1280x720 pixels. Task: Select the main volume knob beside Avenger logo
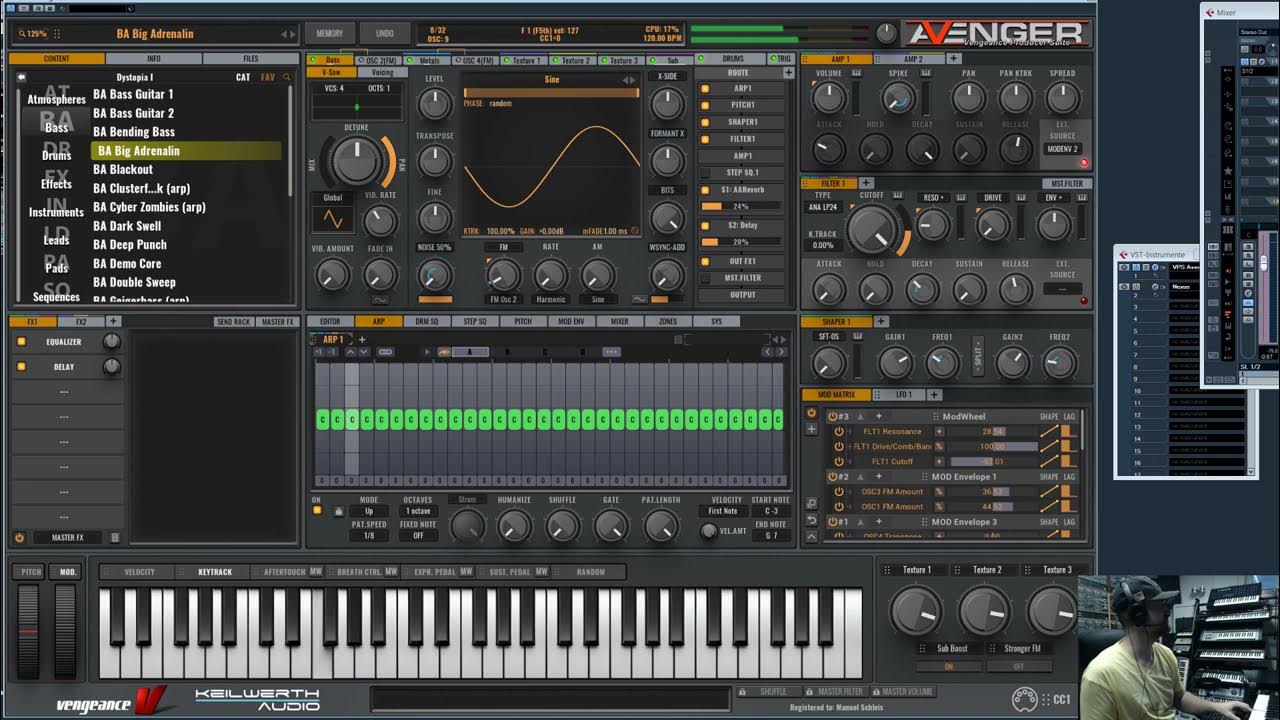tap(886, 33)
